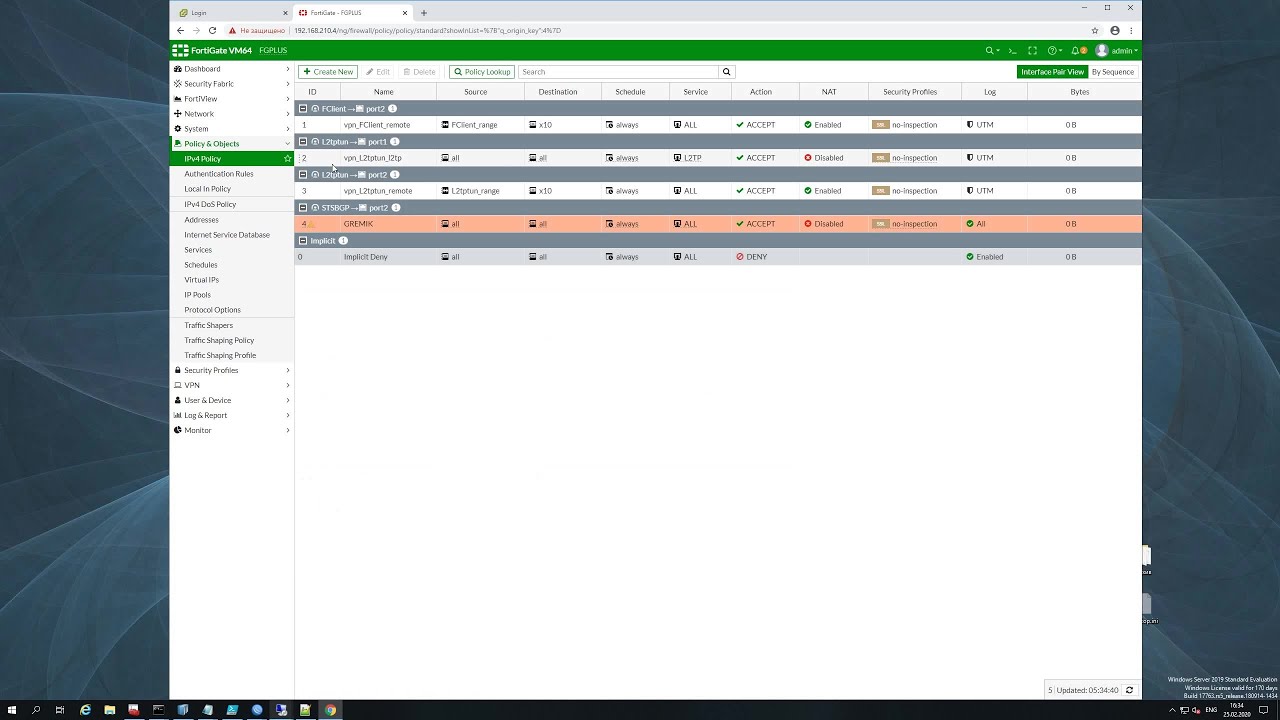Refresh the policy list with the reload icon at the bottom

1129,690
